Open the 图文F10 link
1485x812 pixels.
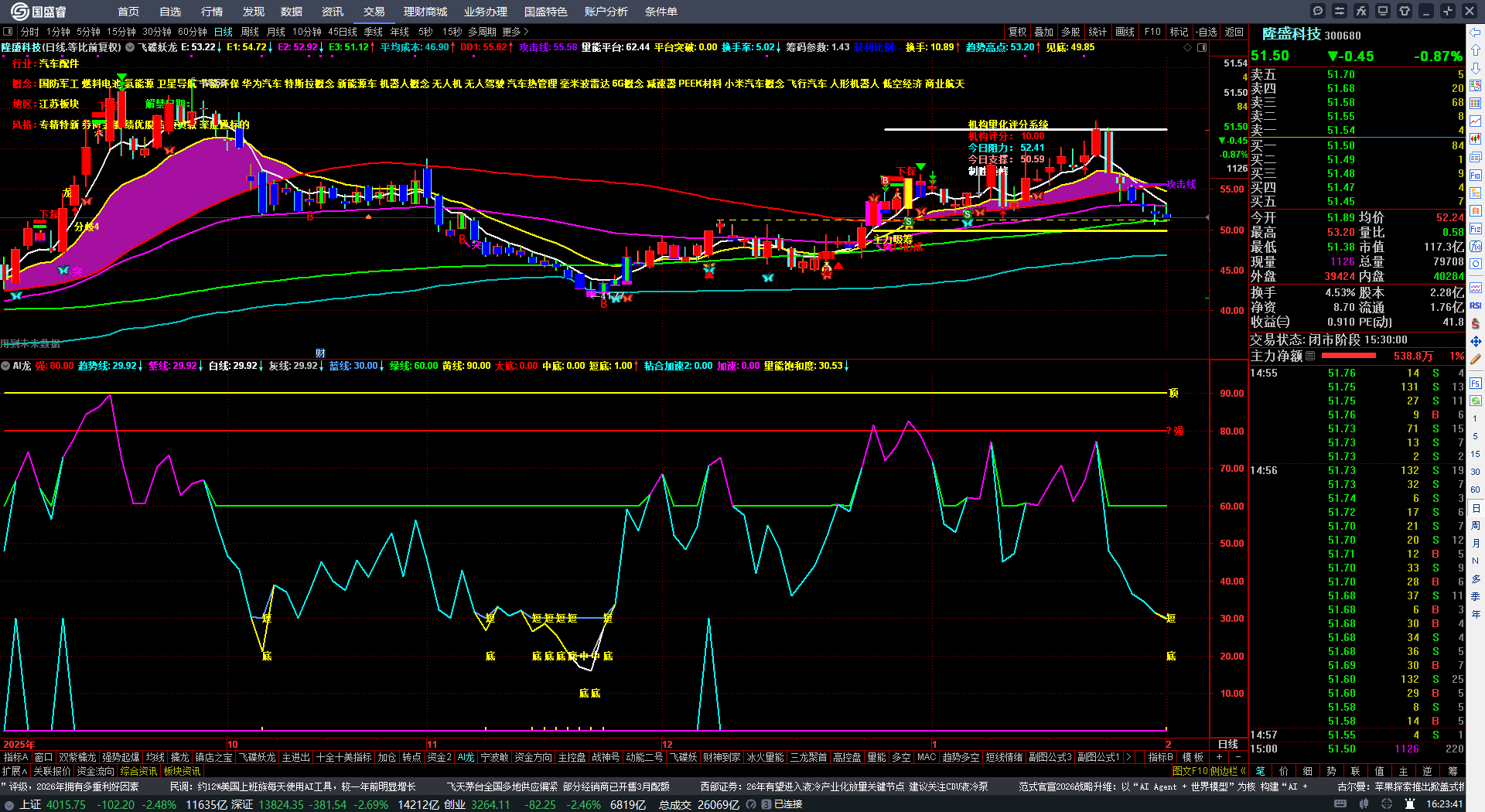coord(1190,770)
